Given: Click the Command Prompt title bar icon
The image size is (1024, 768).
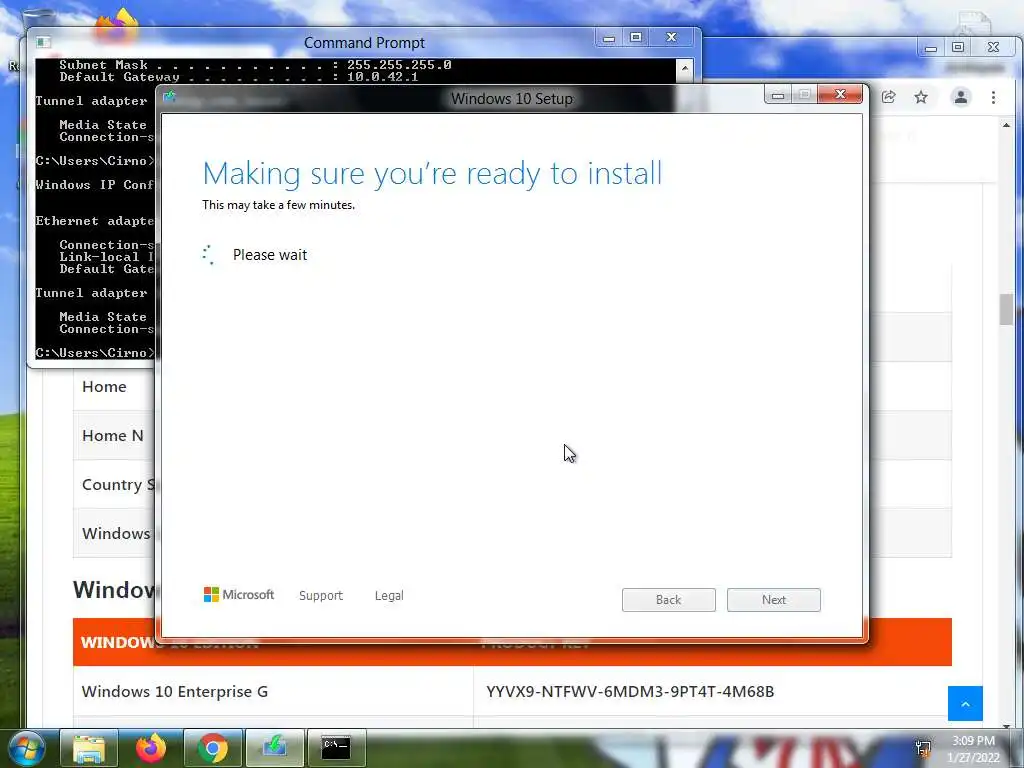Looking at the screenshot, I should click(43, 42).
